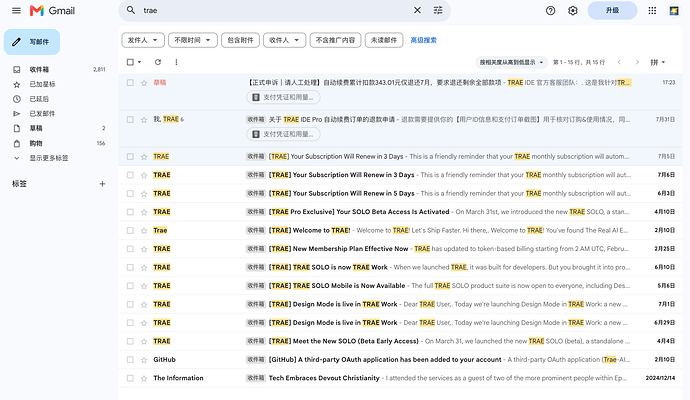Click 收件箱 tag on New Membership Plan row
The image size is (690, 400).
pyautogui.click(x=256, y=249)
